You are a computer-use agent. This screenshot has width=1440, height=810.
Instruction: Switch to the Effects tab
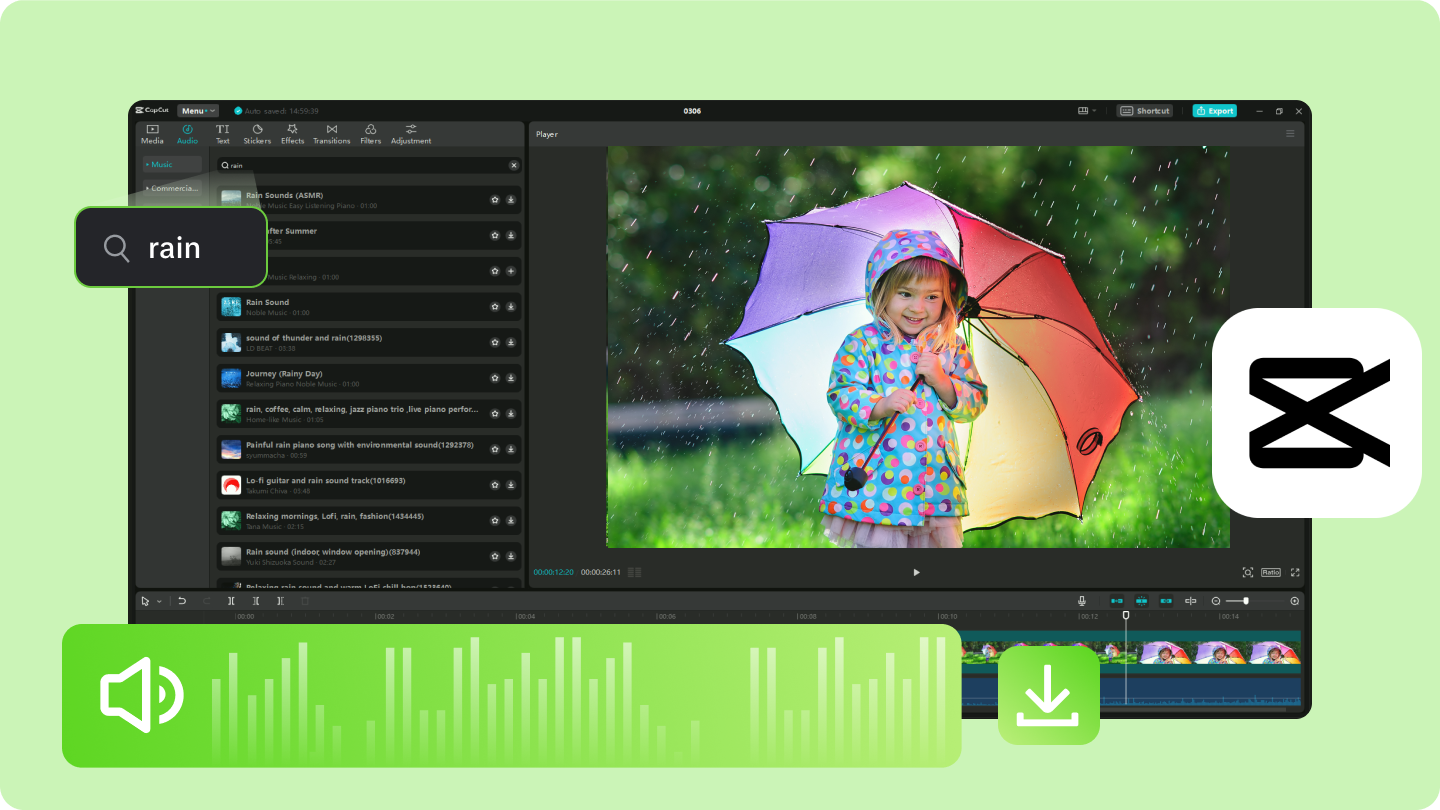tap(292, 134)
